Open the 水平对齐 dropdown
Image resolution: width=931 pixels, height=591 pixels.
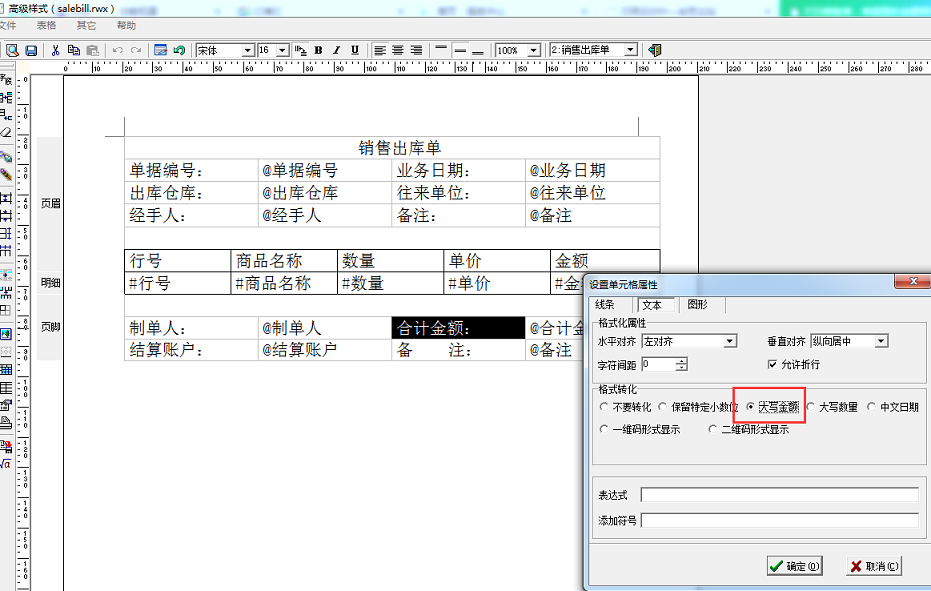point(730,342)
